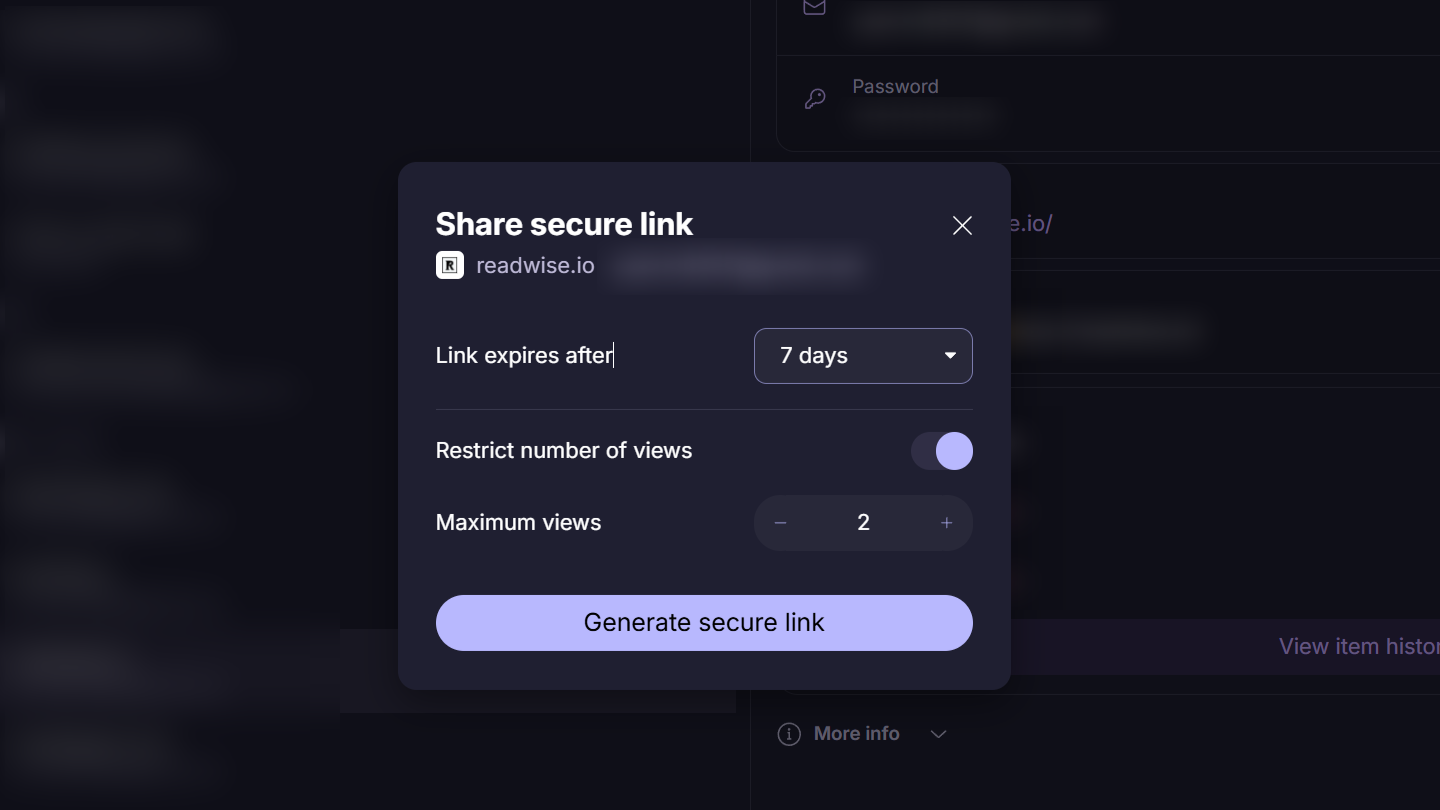Click readwise.io site name in dialog

click(535, 266)
